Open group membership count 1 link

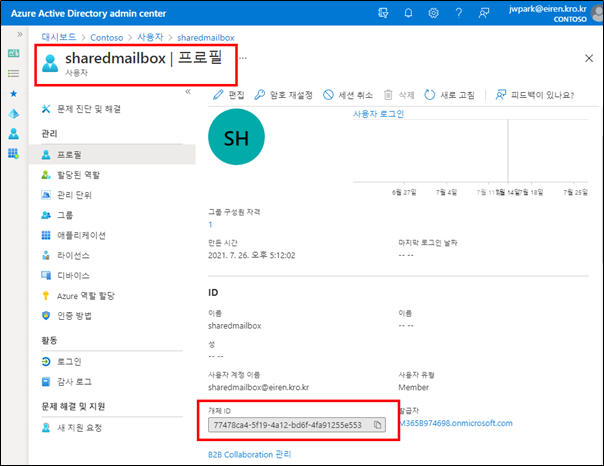tap(210, 225)
